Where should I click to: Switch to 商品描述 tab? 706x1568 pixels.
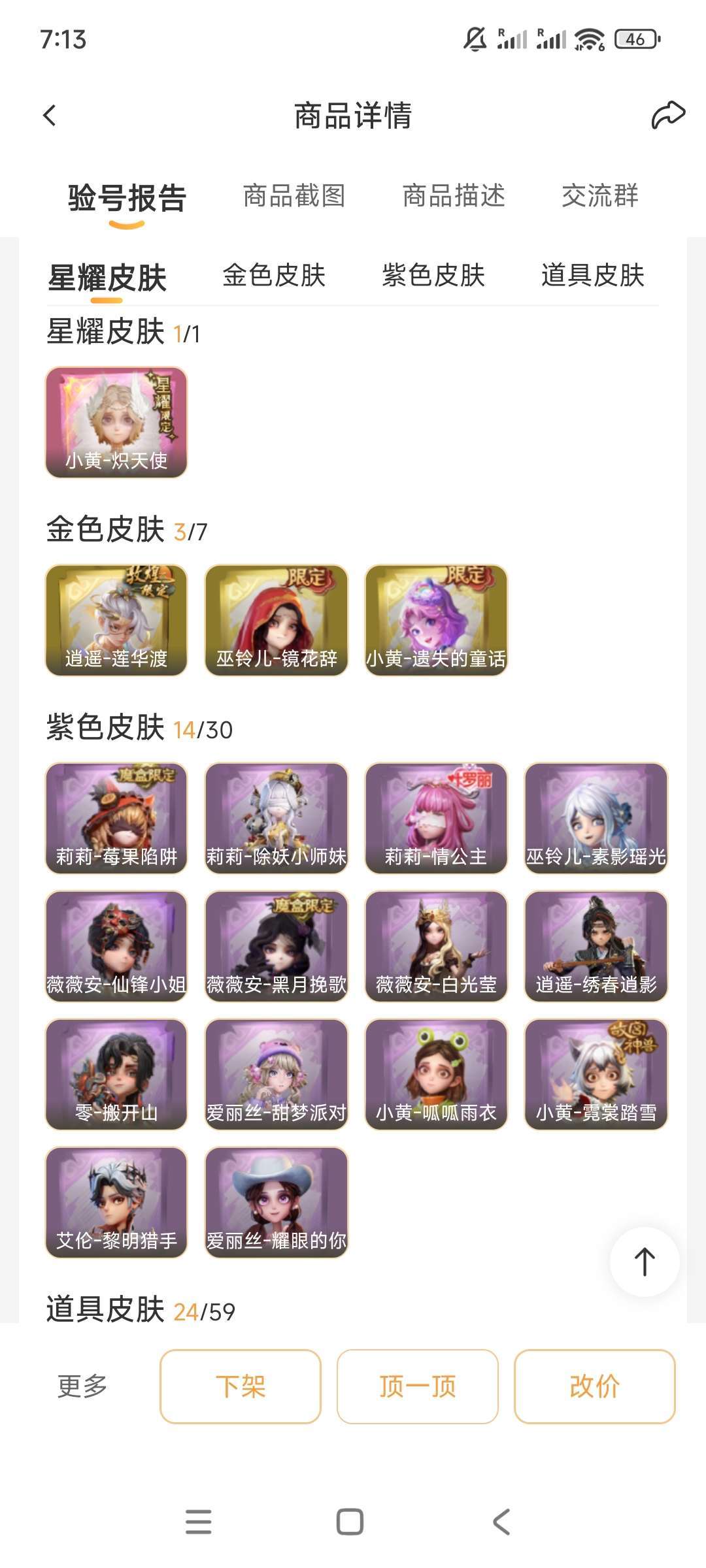click(x=454, y=195)
